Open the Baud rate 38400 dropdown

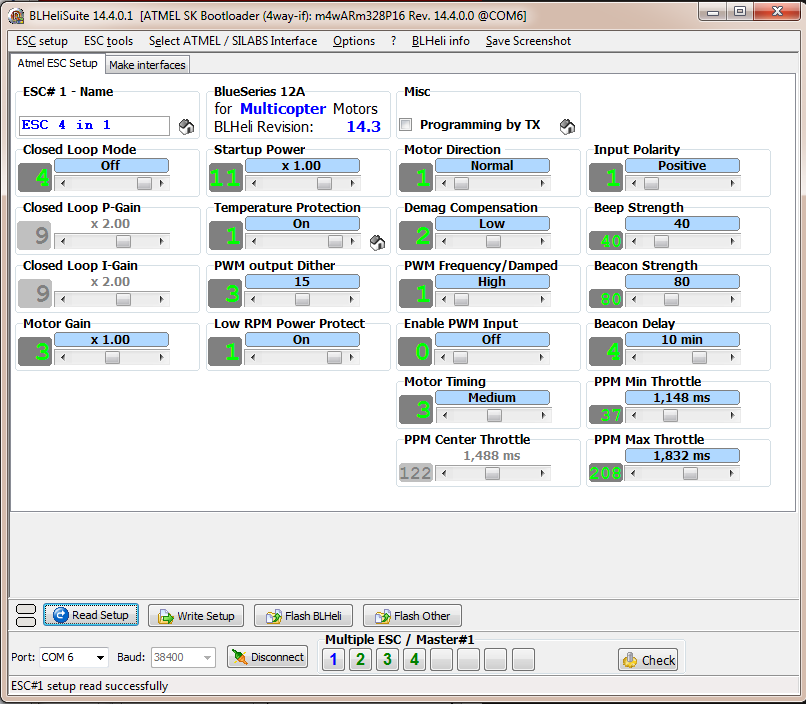[182, 657]
